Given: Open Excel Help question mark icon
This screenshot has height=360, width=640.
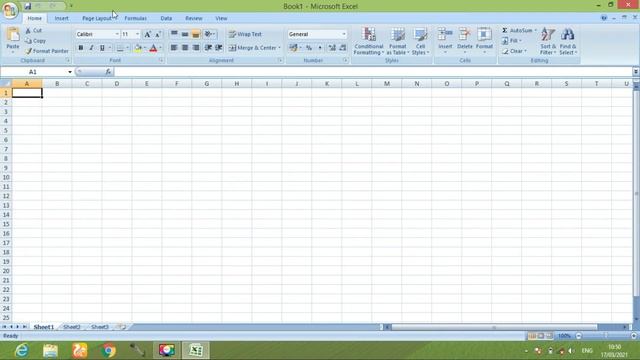Looking at the screenshot, I should (x=604, y=18).
